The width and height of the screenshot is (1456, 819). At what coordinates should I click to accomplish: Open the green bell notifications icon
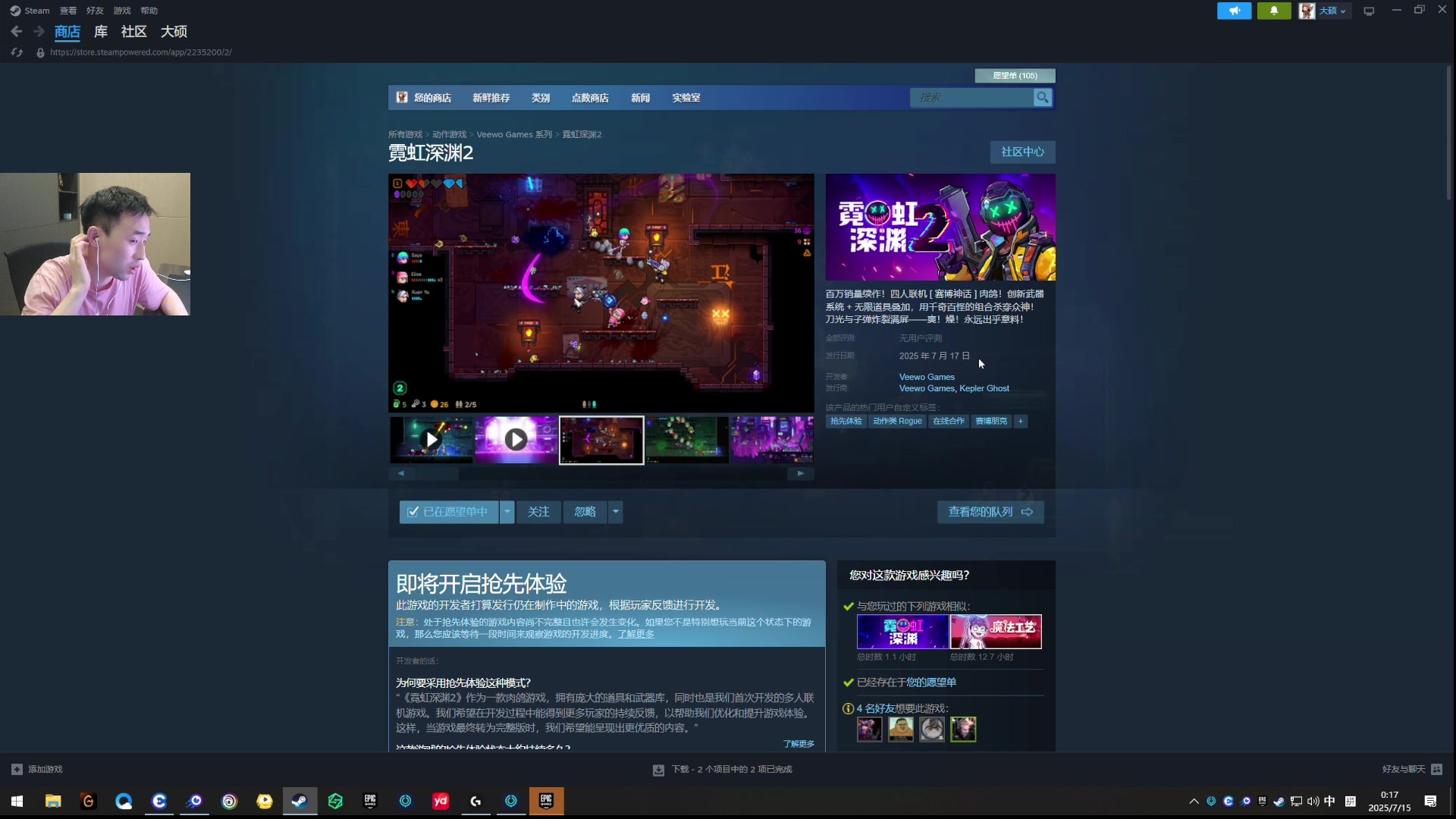(1274, 11)
